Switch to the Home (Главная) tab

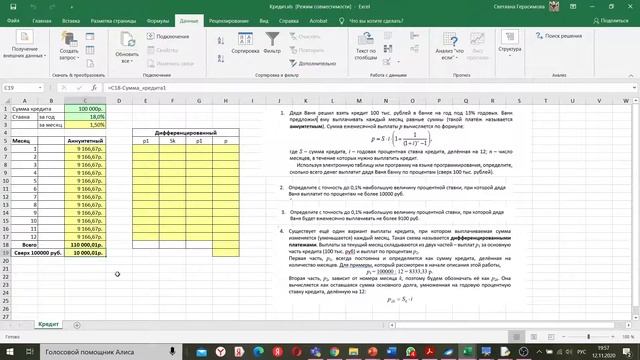point(42,21)
